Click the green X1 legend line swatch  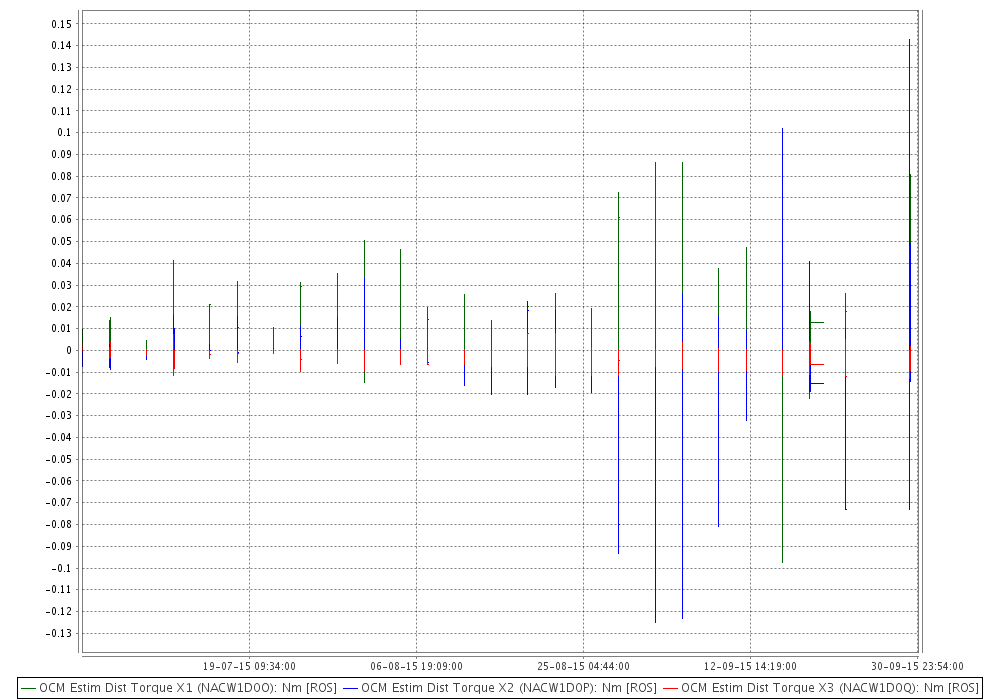click(x=29, y=689)
